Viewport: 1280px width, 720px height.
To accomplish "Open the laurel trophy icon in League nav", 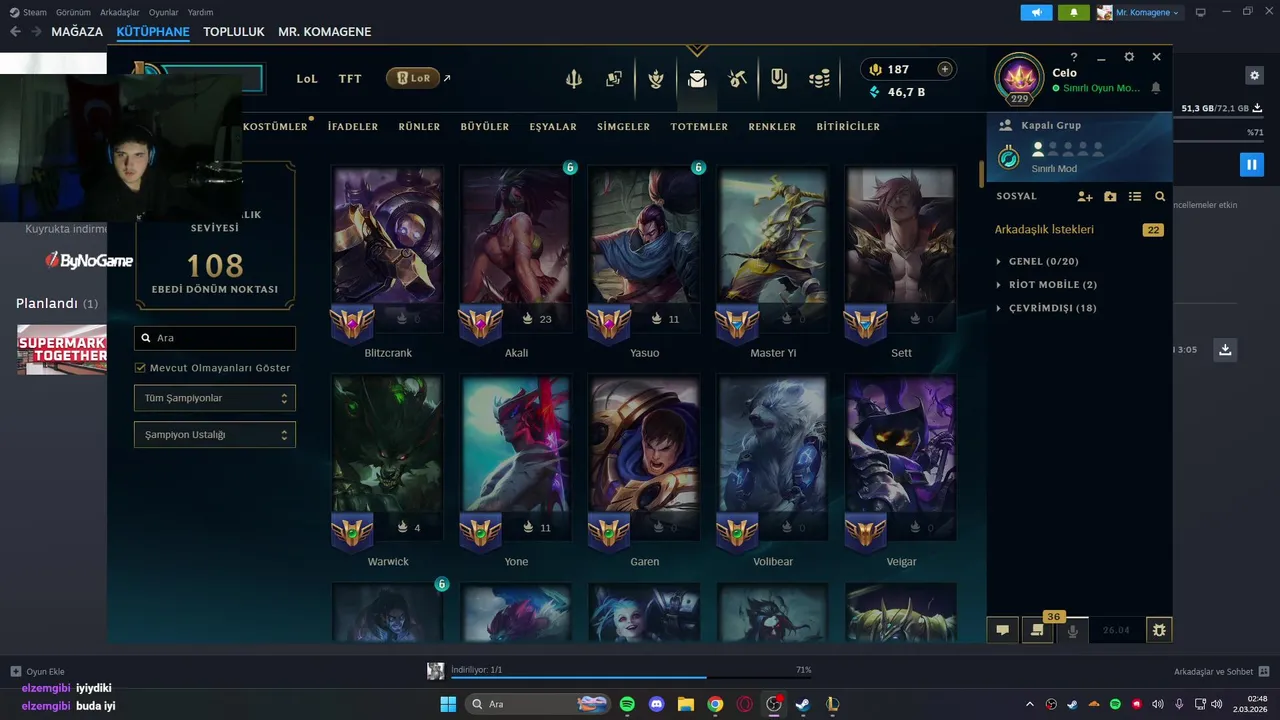I will pos(656,79).
